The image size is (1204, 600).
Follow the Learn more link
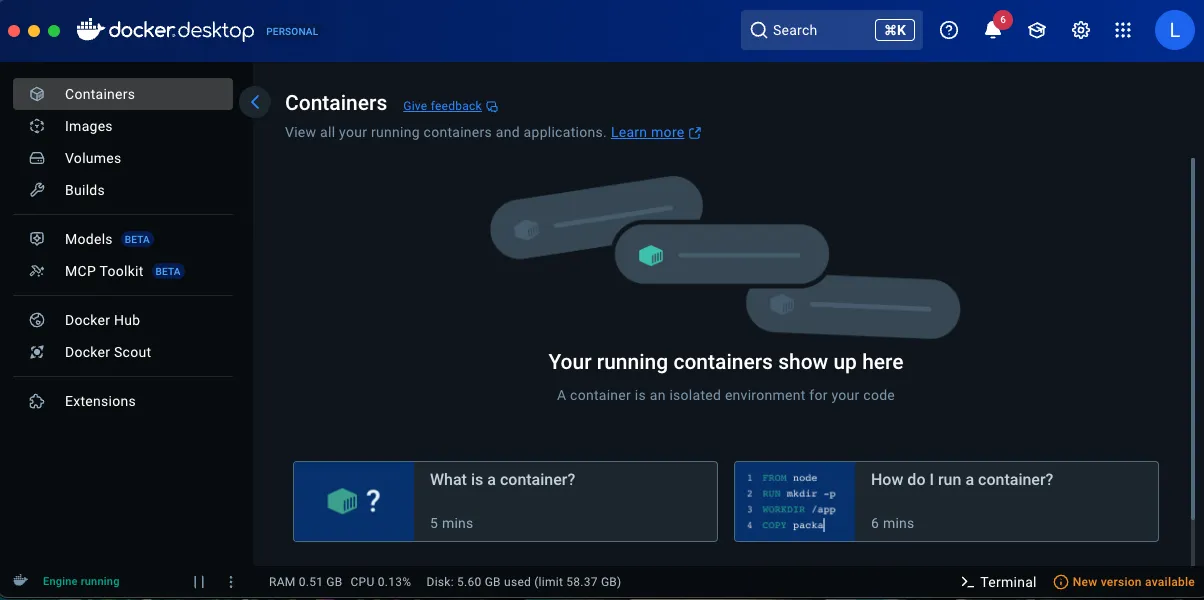click(647, 132)
